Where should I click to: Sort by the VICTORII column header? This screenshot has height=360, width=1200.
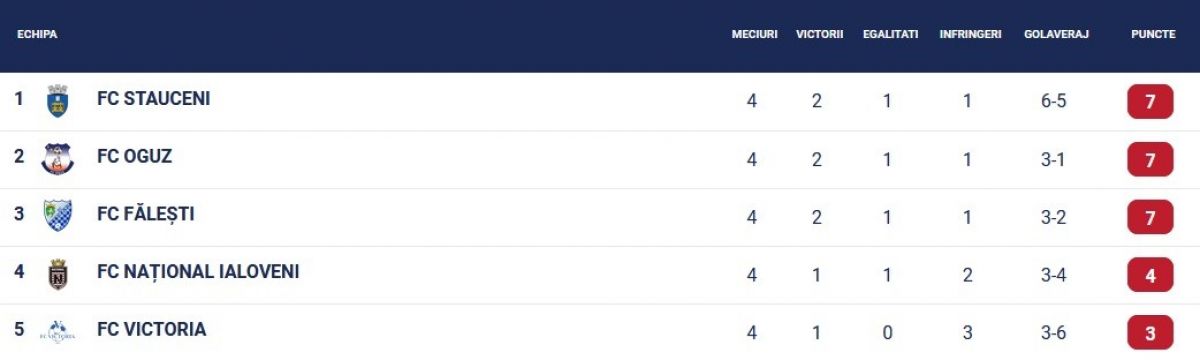(820, 34)
